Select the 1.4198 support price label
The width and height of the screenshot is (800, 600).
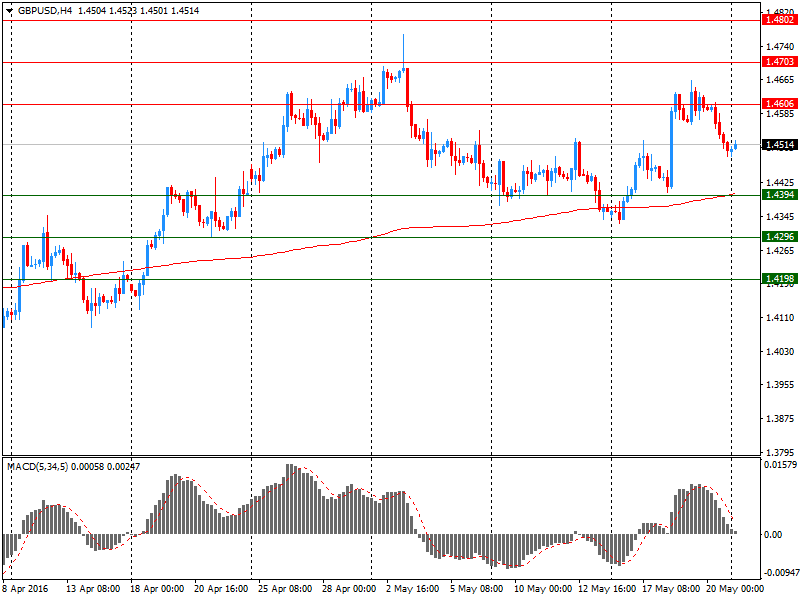coord(780,279)
